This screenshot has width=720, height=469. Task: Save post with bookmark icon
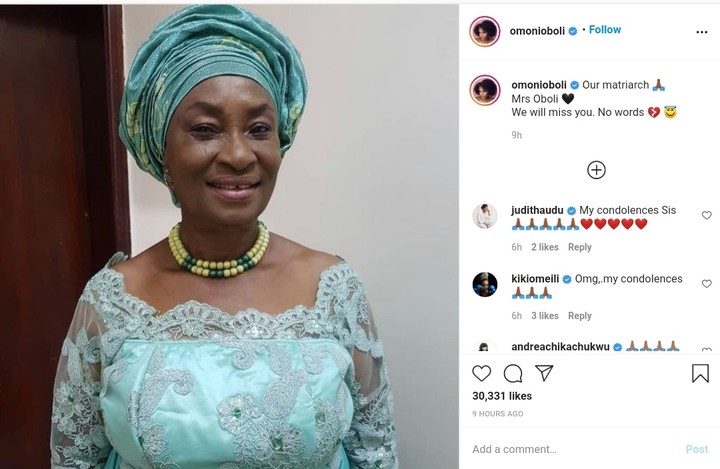point(700,373)
